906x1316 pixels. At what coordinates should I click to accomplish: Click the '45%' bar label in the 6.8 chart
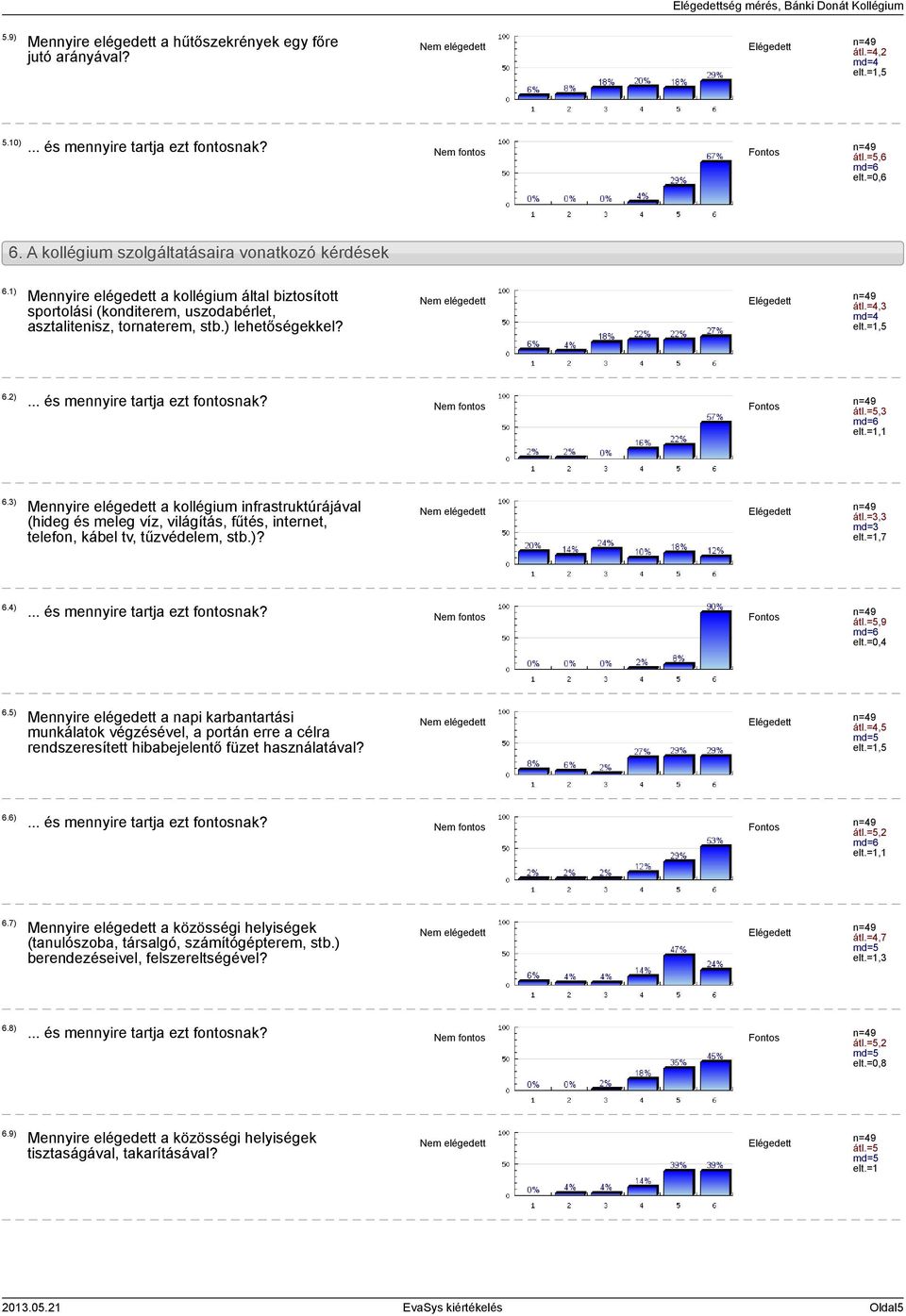point(714,1057)
